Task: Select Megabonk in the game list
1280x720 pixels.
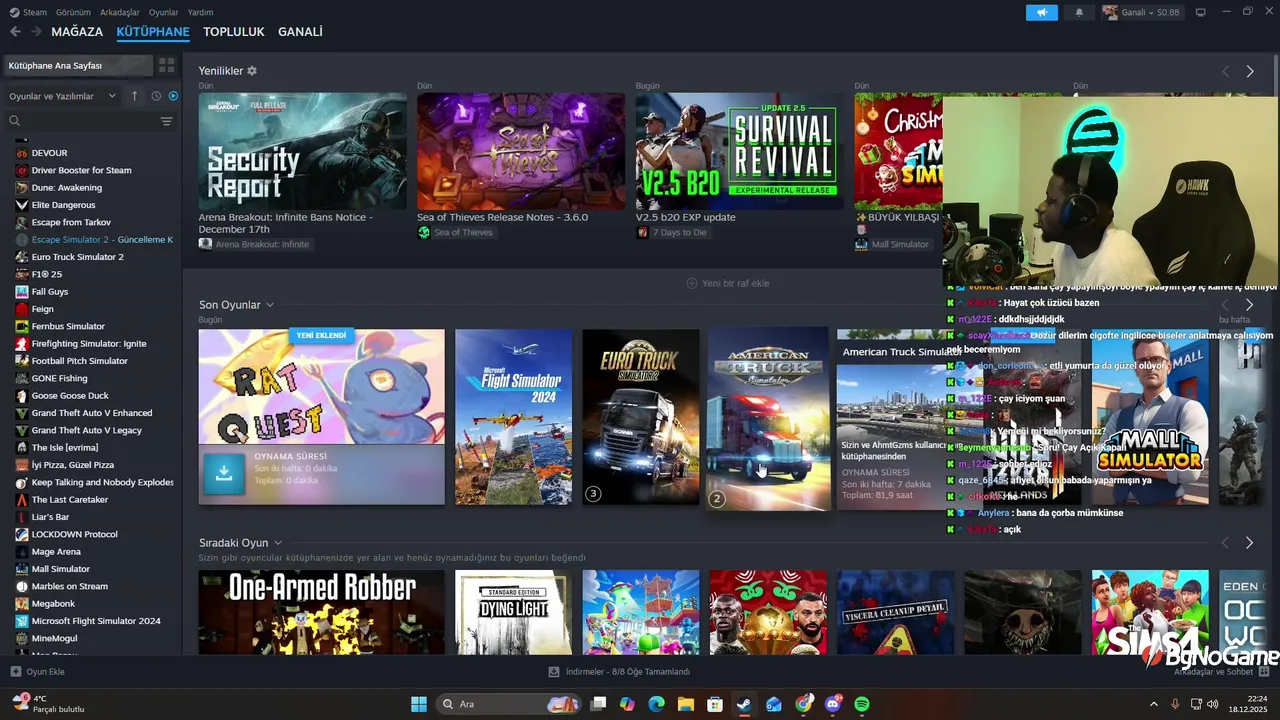Action: 53,603
